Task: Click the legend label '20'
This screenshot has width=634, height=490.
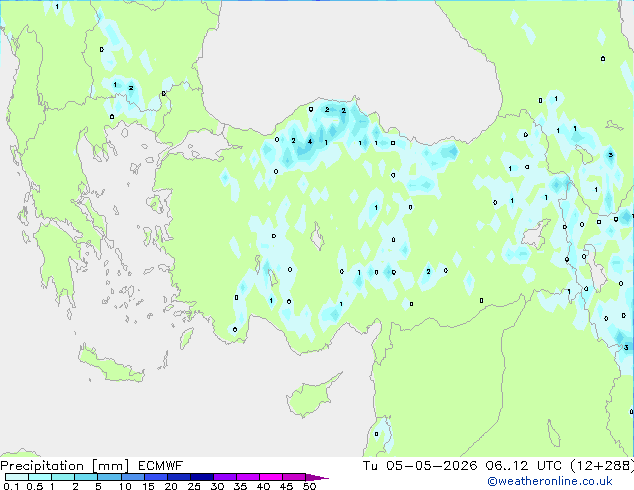Action: pyautogui.click(x=171, y=486)
